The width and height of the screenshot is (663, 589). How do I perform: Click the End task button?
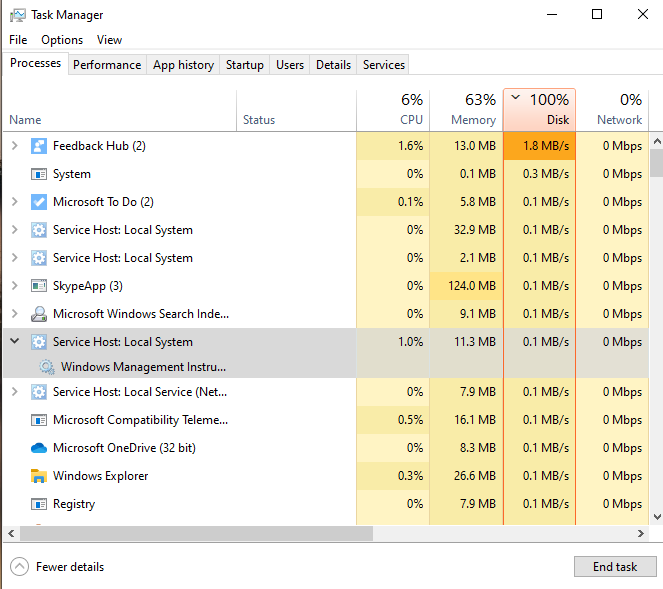coord(615,567)
